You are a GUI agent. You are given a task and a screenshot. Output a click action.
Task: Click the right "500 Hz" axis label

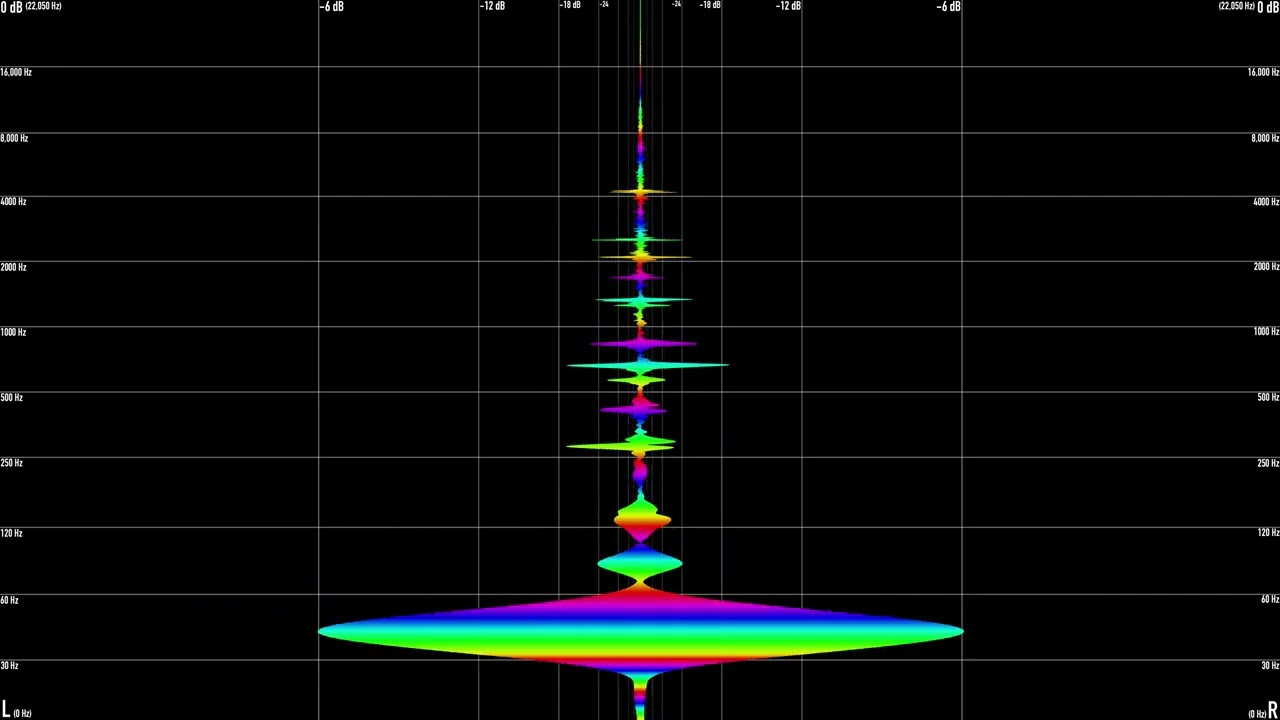click(x=1268, y=398)
